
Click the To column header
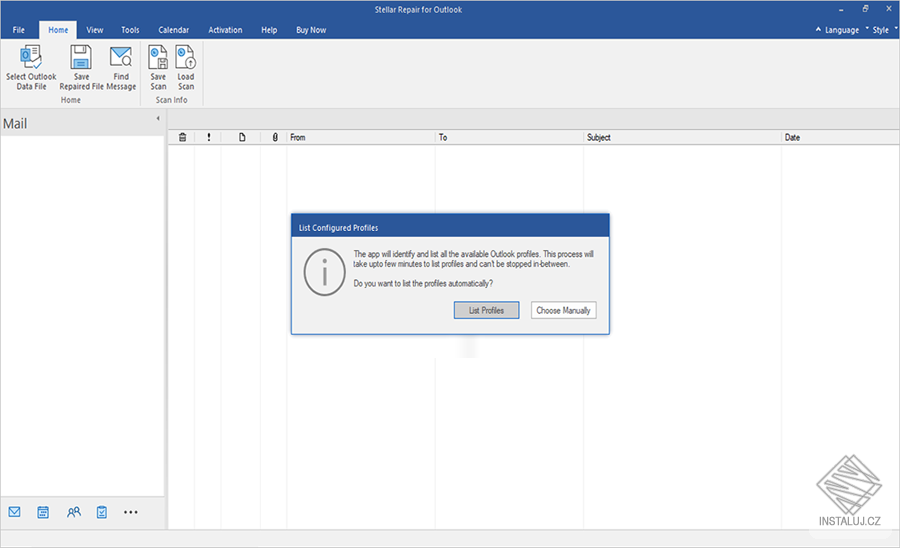509,137
